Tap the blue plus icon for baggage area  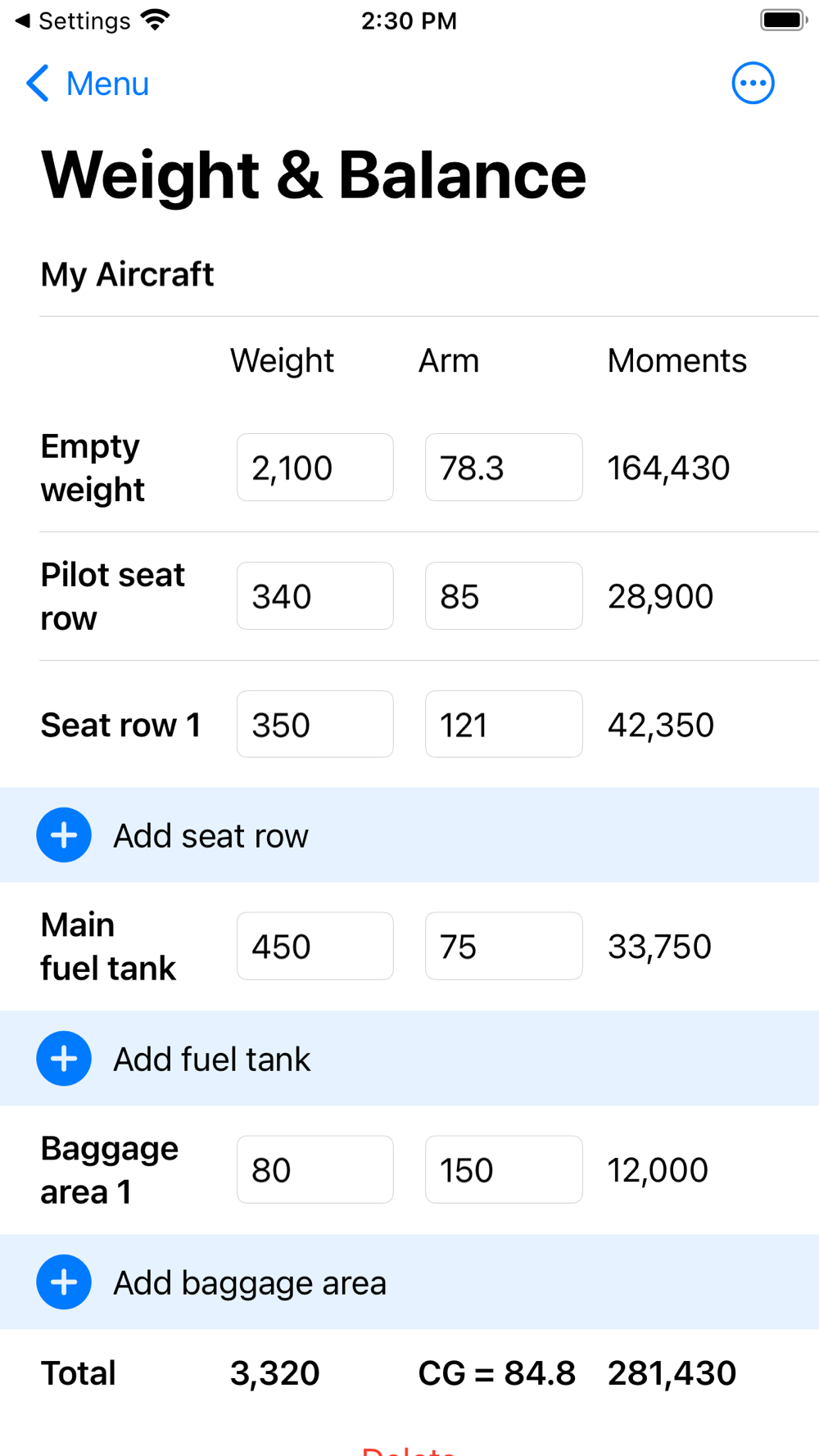point(64,1282)
